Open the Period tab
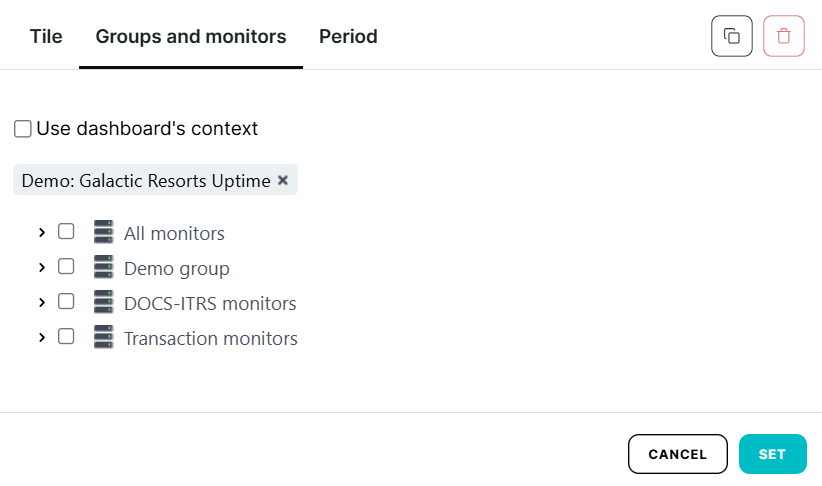 pos(348,37)
